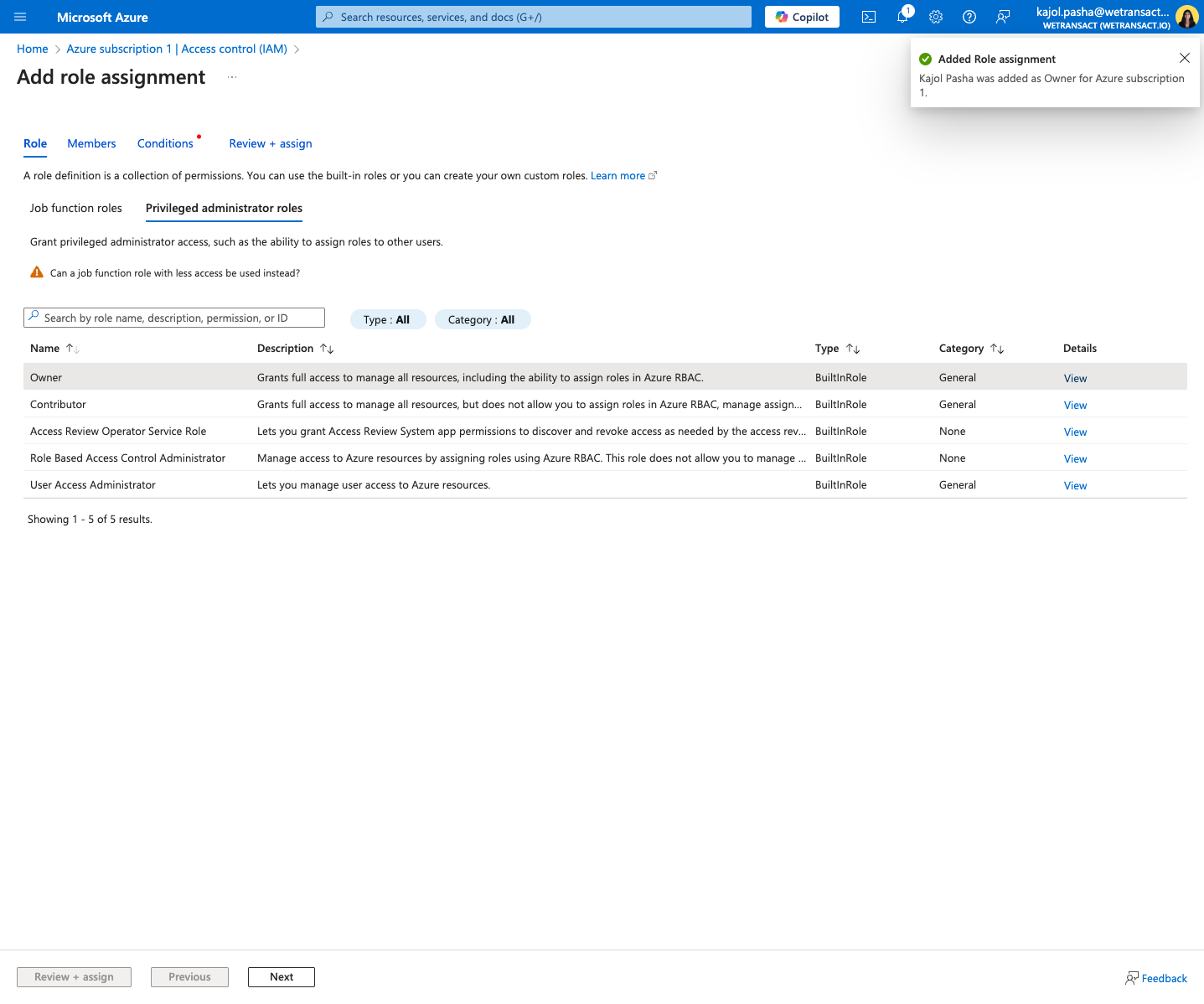Focus the top resource search bar
The height and width of the screenshot is (1004, 1204).
(534, 17)
